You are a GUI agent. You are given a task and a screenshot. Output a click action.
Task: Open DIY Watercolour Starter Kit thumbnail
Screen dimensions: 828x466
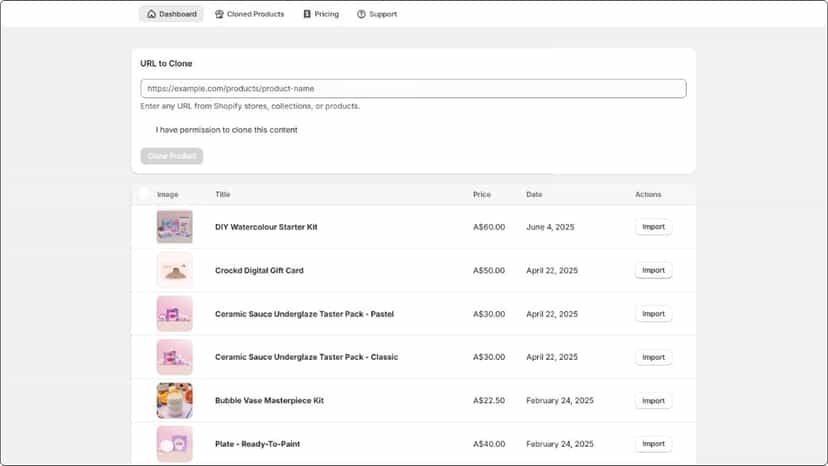point(175,227)
